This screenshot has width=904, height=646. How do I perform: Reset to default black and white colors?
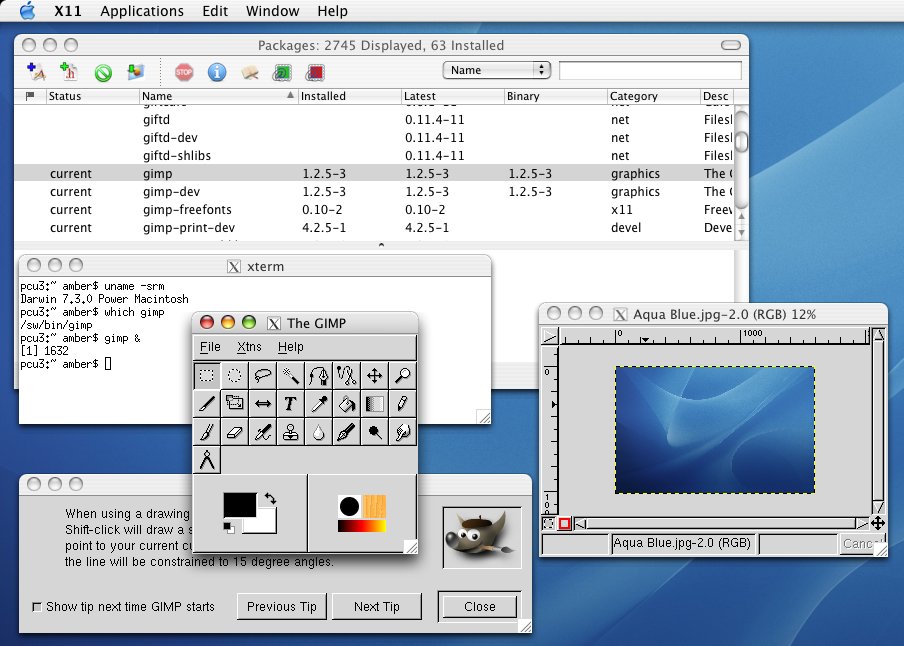[229, 527]
